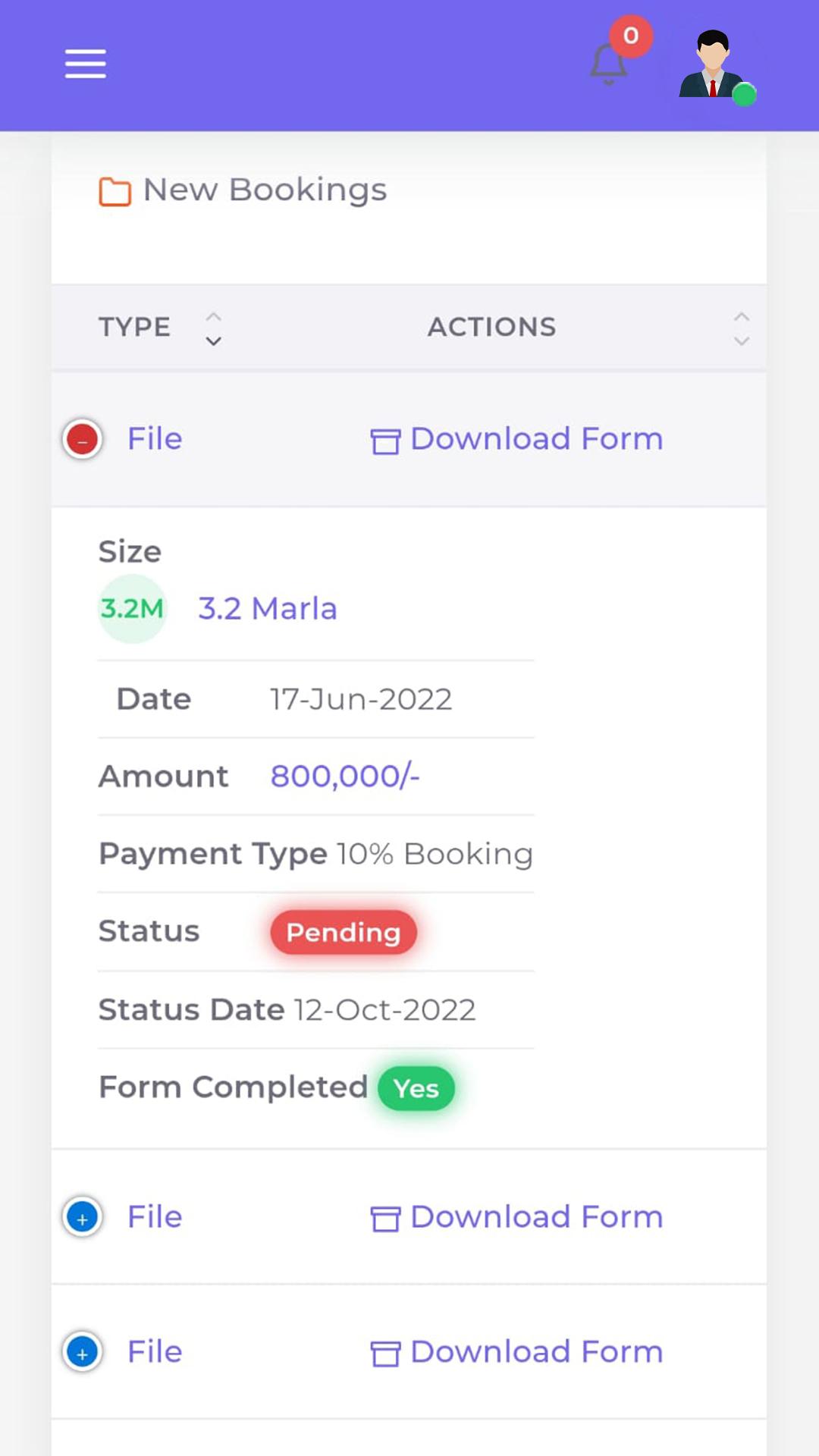819x1456 pixels.
Task: Click the 800,000/- amount value
Action: click(345, 777)
